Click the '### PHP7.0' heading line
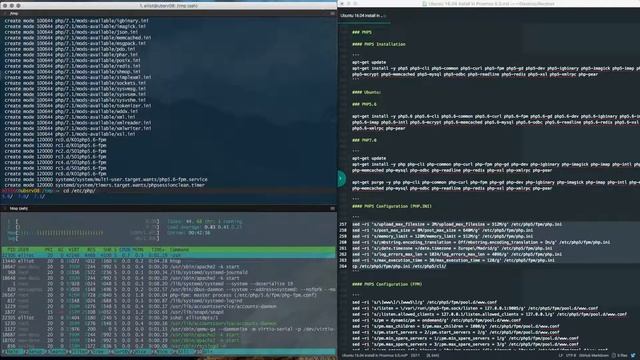640x360 pixels. click(364, 140)
